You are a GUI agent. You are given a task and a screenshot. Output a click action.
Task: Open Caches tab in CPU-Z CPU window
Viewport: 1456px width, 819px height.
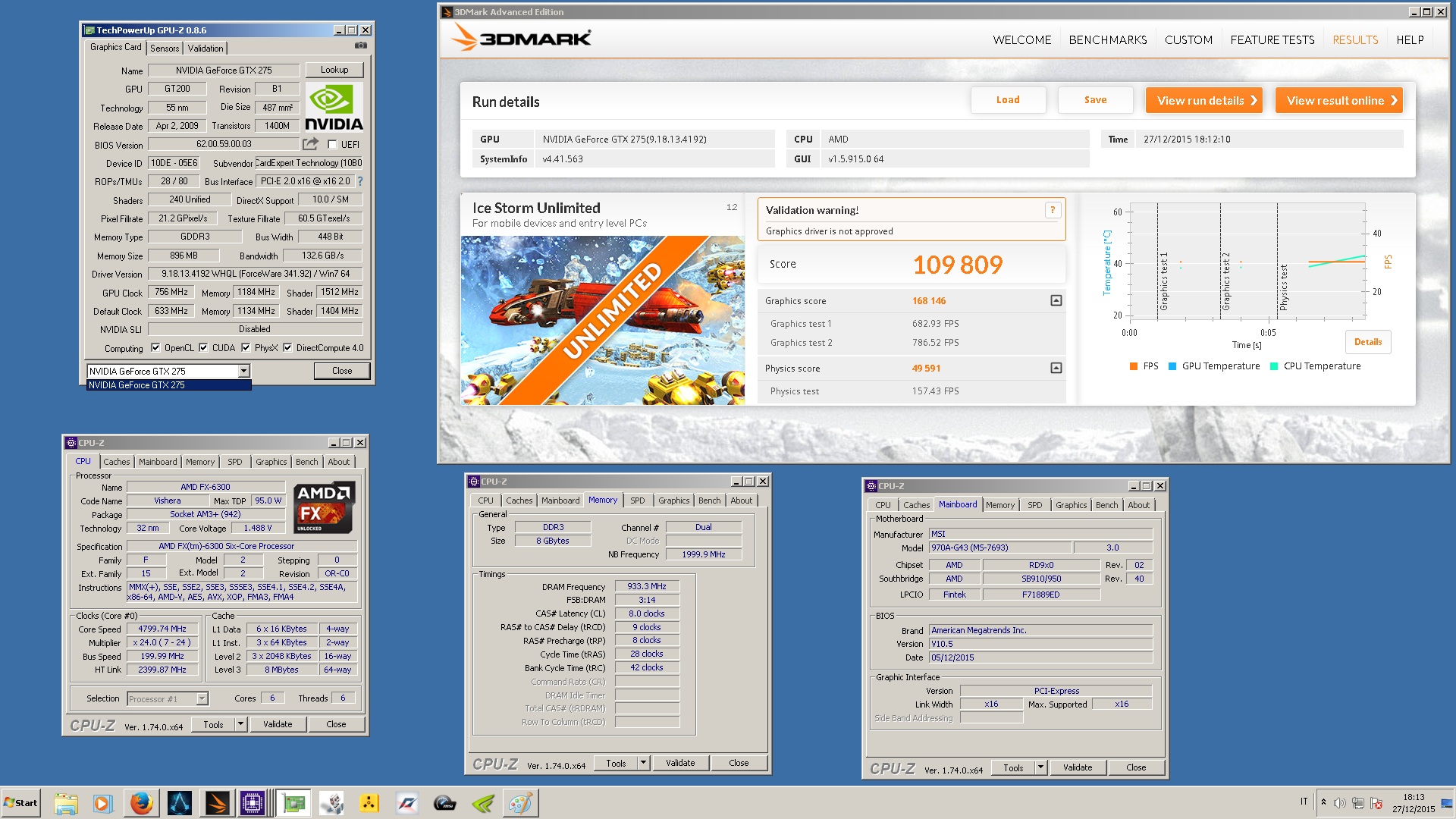(117, 462)
